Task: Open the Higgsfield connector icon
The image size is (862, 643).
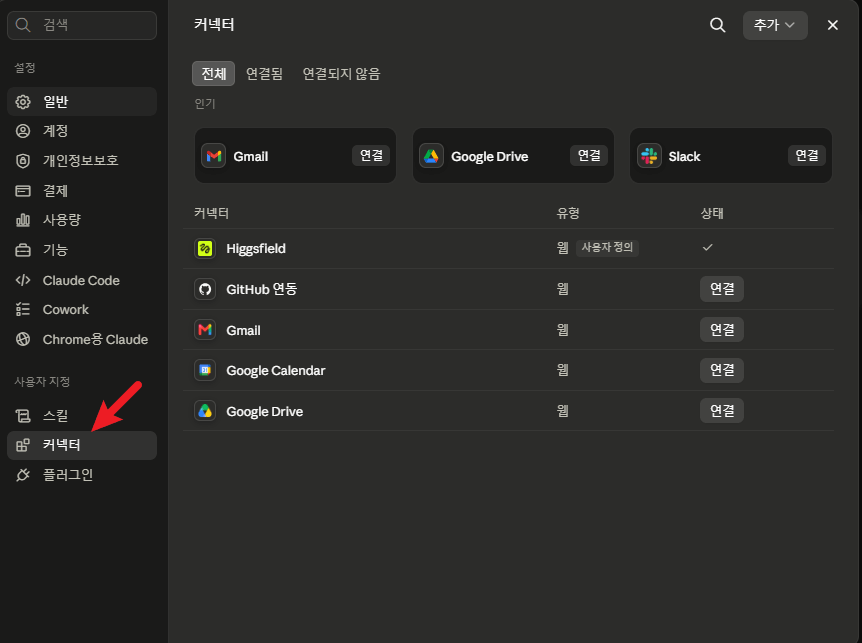Action: coord(205,248)
